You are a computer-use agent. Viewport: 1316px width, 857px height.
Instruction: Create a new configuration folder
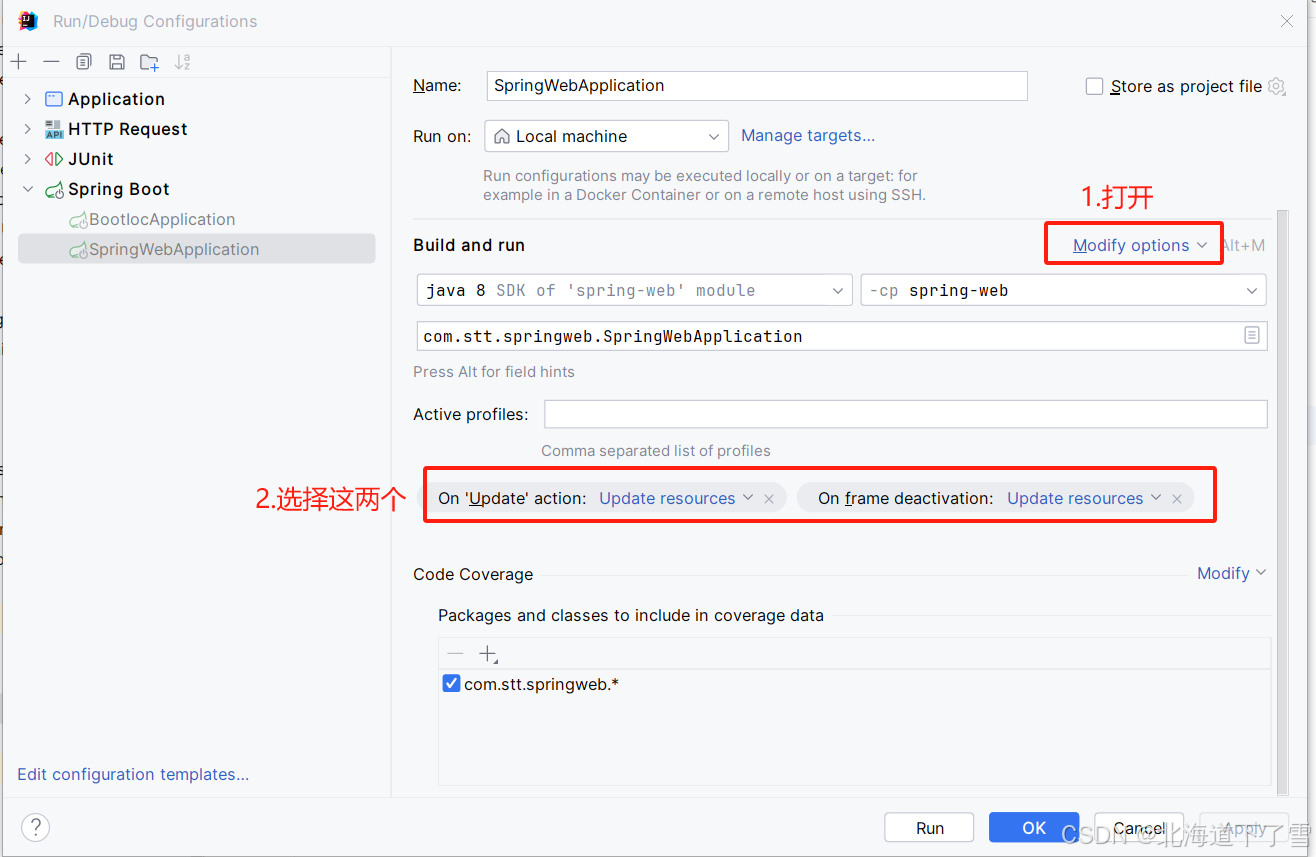(148, 61)
